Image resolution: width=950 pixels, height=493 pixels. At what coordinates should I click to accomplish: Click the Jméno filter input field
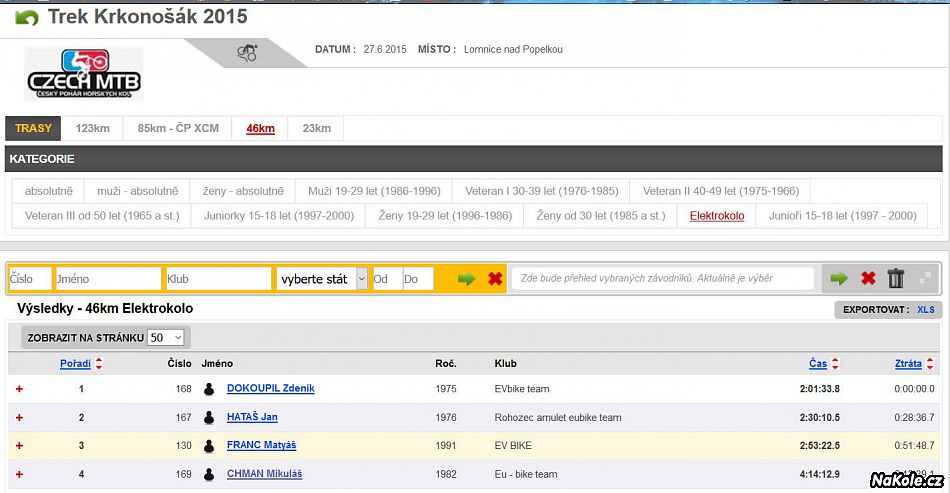coord(108,279)
